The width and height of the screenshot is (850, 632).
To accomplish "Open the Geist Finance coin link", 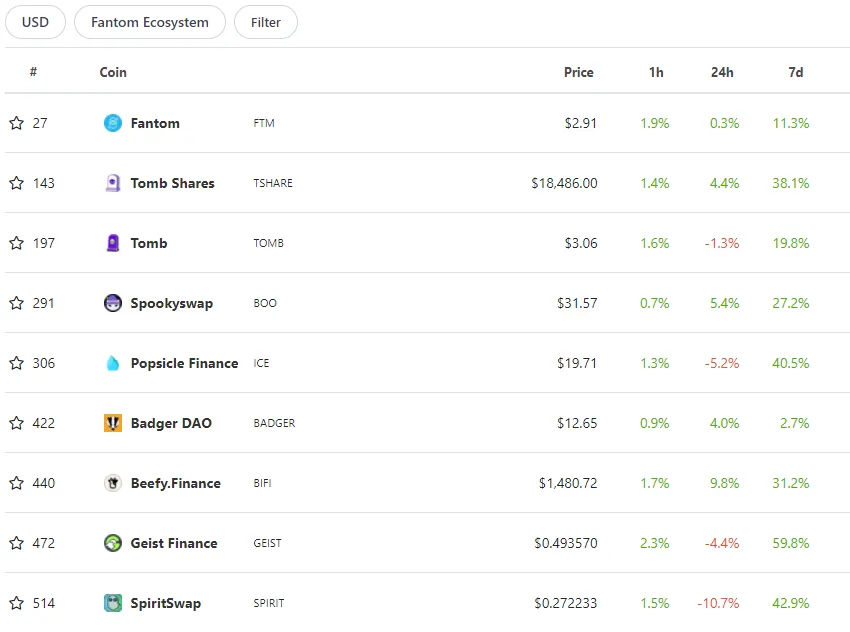I will (x=173, y=543).
